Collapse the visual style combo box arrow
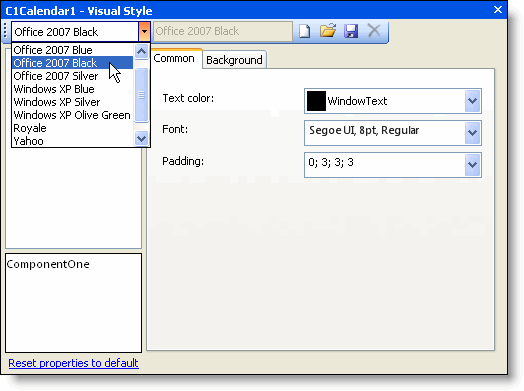 pos(144,32)
